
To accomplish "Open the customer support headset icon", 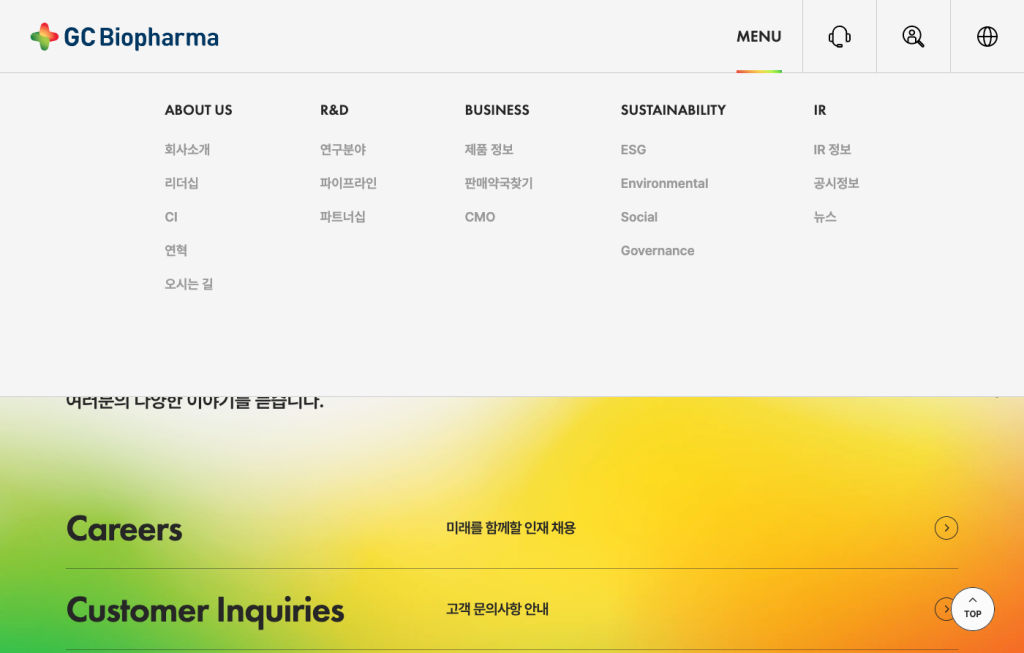I will pyautogui.click(x=839, y=37).
